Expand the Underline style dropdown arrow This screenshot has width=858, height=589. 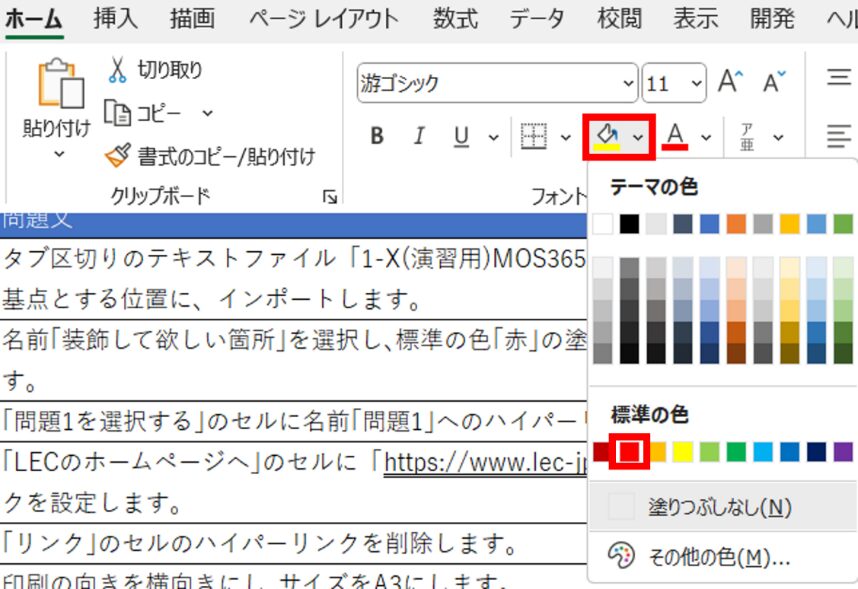pyautogui.click(x=493, y=137)
